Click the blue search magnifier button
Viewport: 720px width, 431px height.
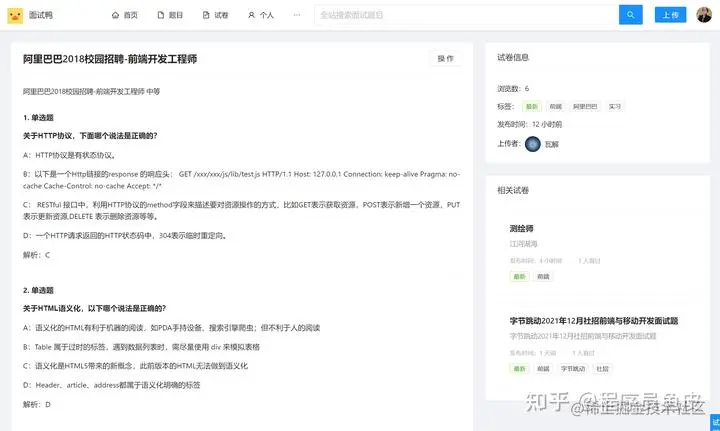(x=630, y=15)
